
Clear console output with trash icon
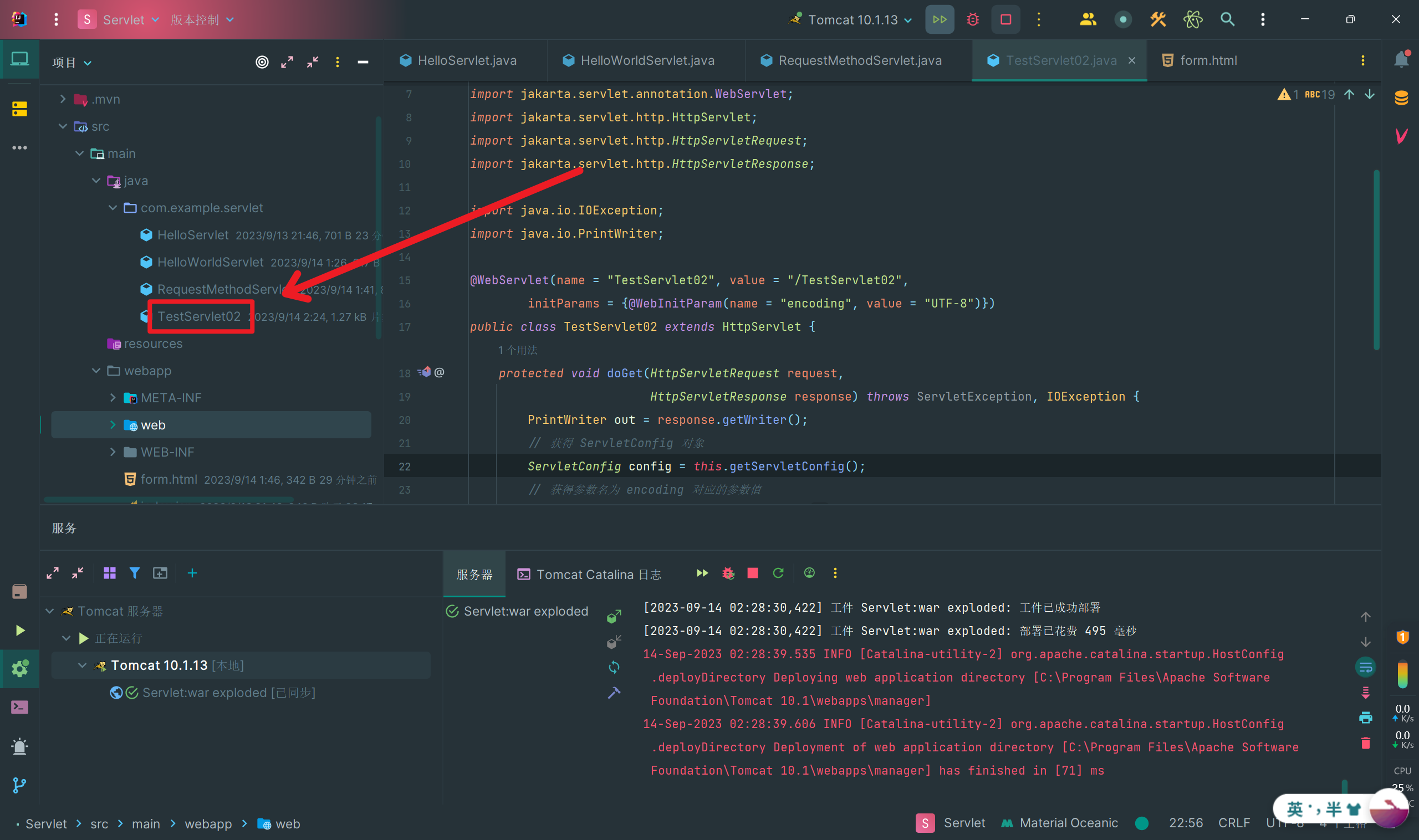pyautogui.click(x=1365, y=742)
